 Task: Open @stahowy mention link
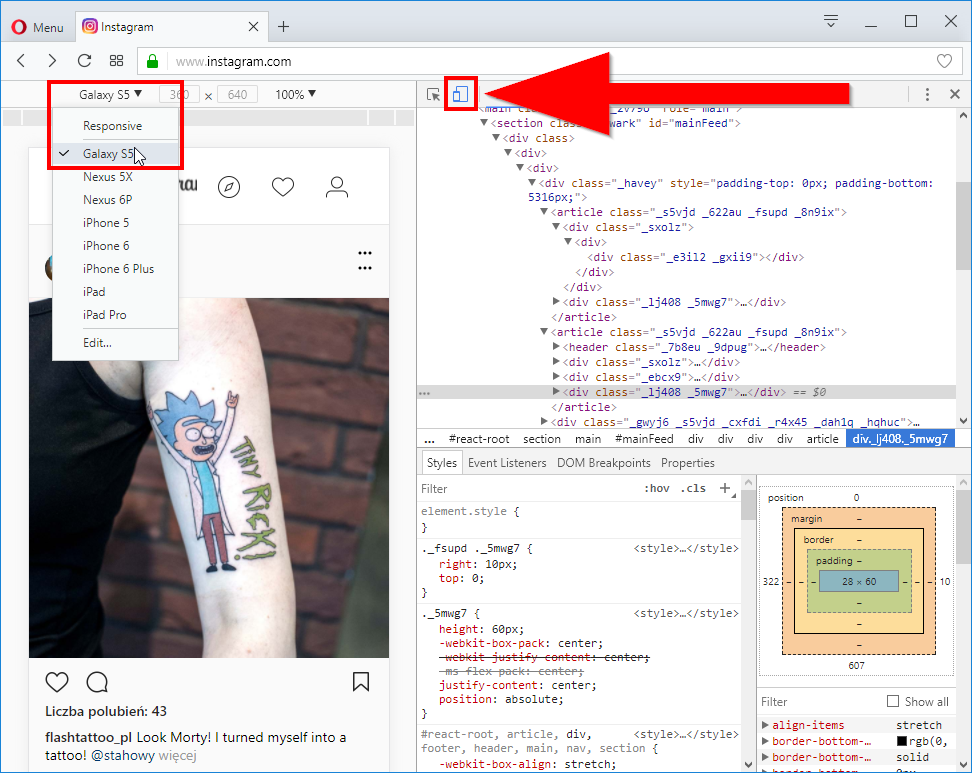point(123,756)
